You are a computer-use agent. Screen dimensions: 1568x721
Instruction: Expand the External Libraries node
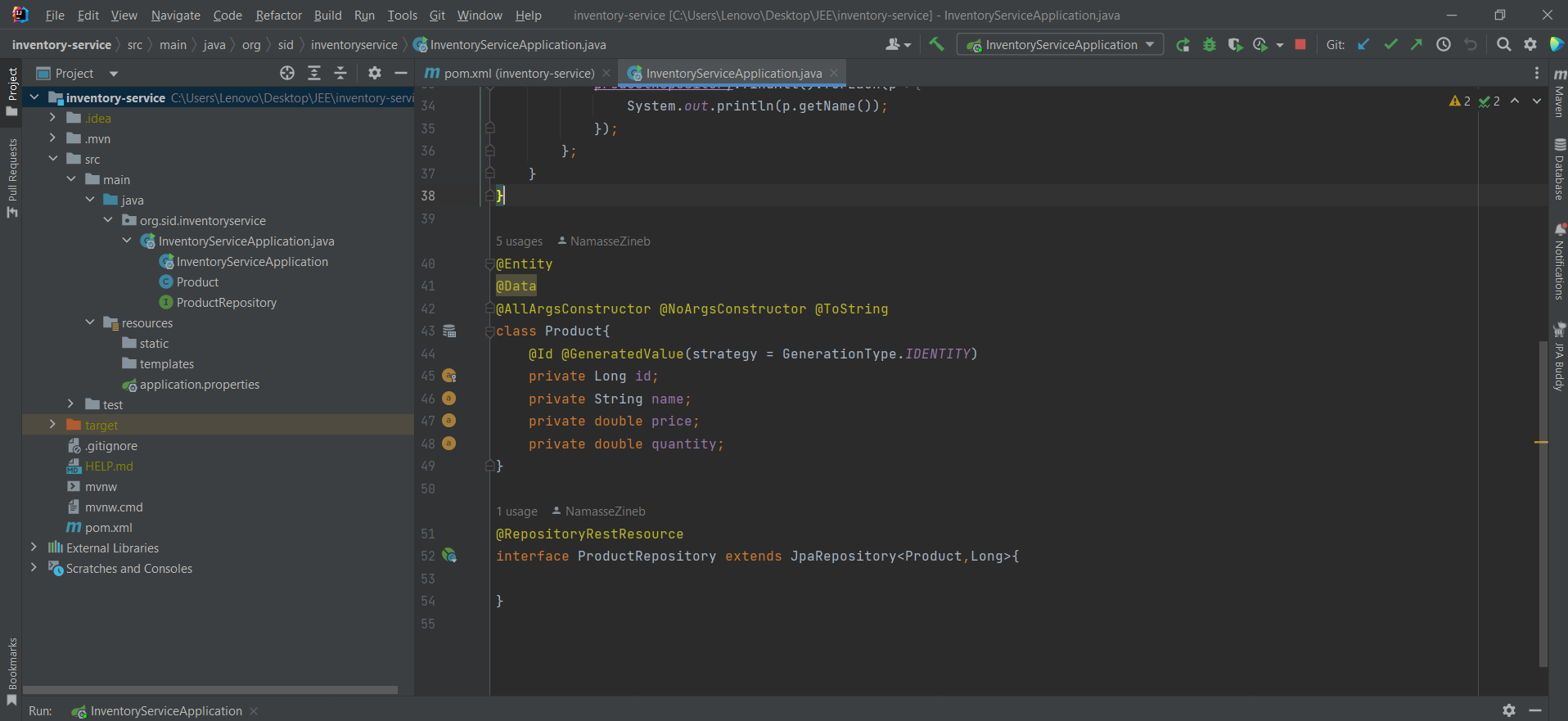34,548
